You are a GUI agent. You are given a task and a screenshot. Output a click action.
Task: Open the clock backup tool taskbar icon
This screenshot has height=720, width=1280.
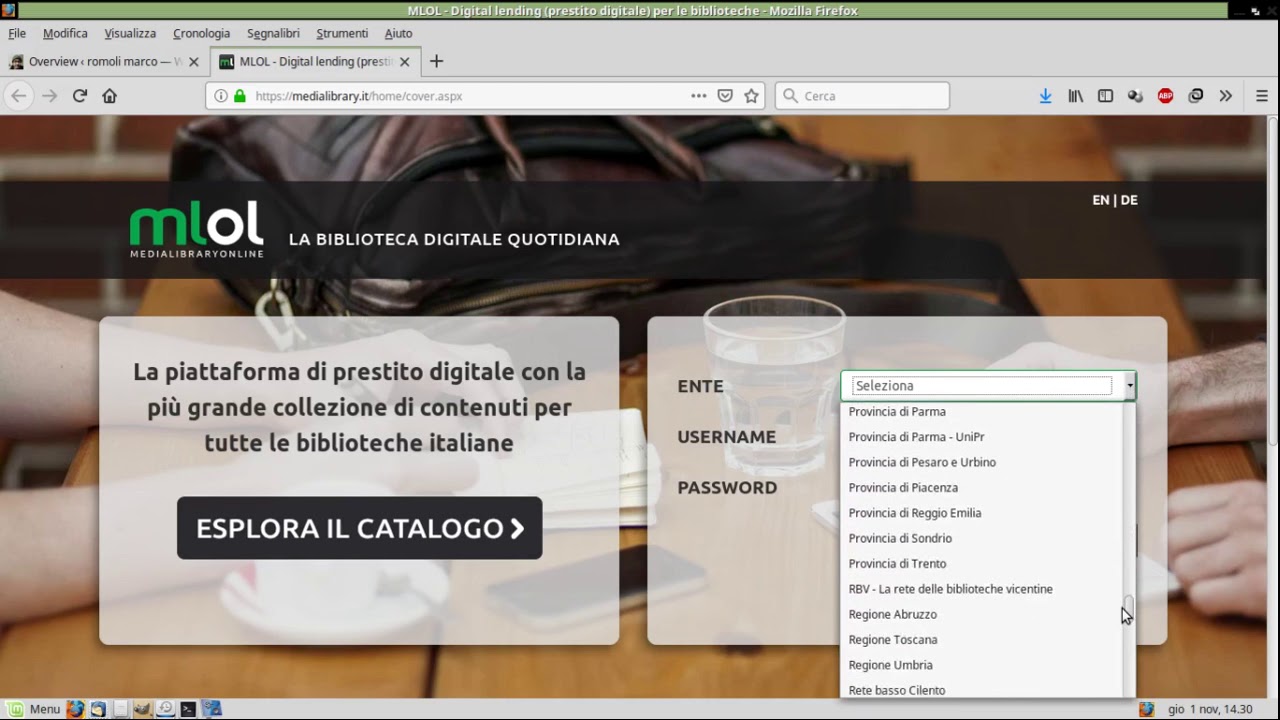tap(165, 709)
